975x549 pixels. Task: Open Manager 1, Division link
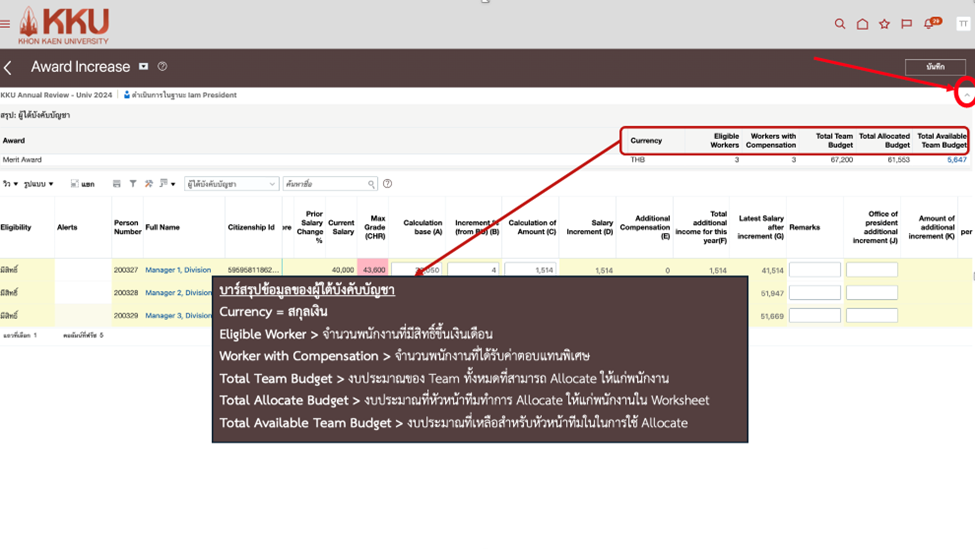pyautogui.click(x=178, y=270)
